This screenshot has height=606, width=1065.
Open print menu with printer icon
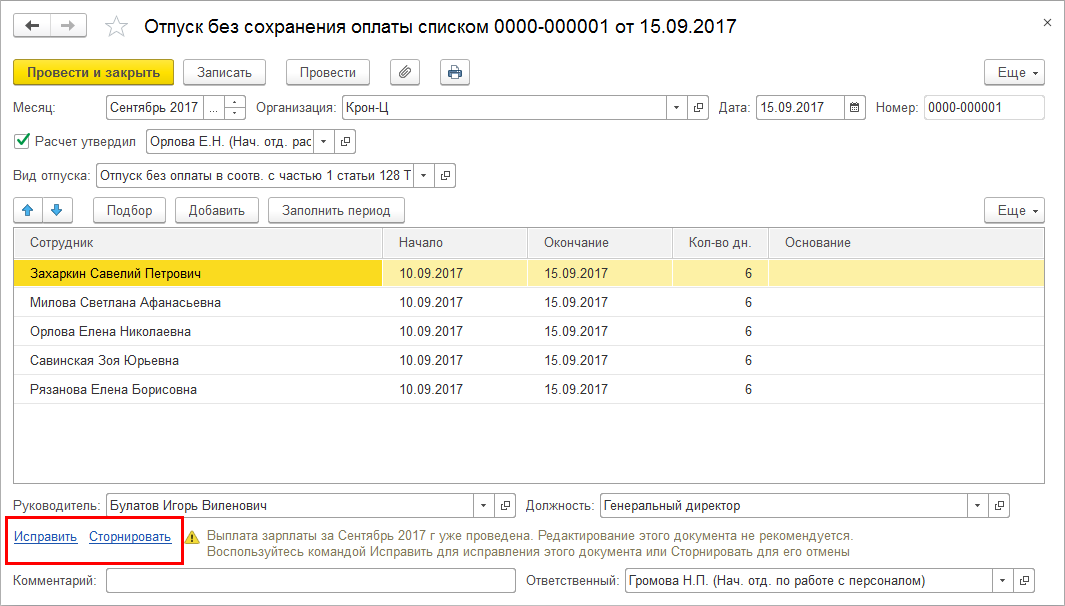pyautogui.click(x=455, y=72)
